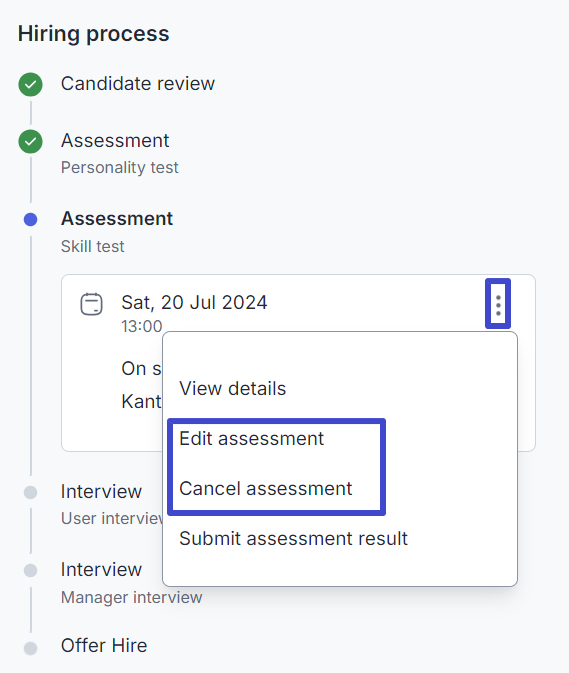Select View details from the menu

click(233, 388)
